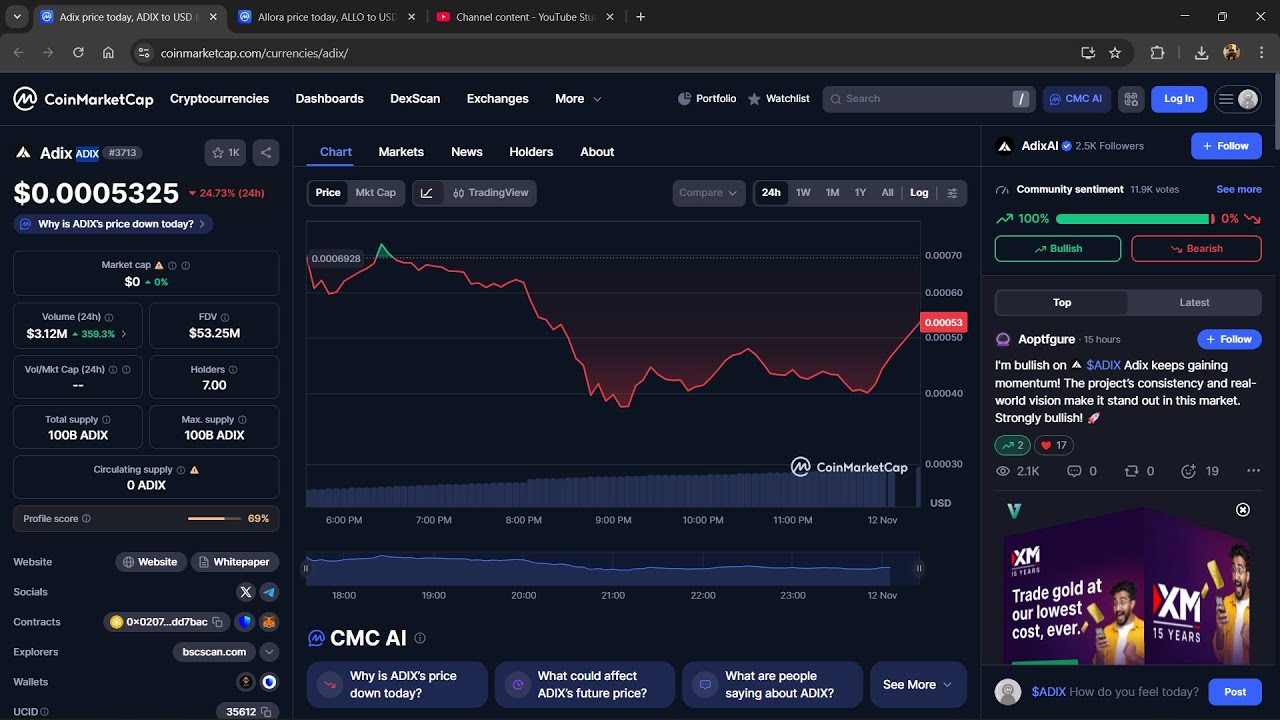Viewport: 1280px width, 720px height.
Task: Grab the right handle of chart range slider
Action: 918,568
